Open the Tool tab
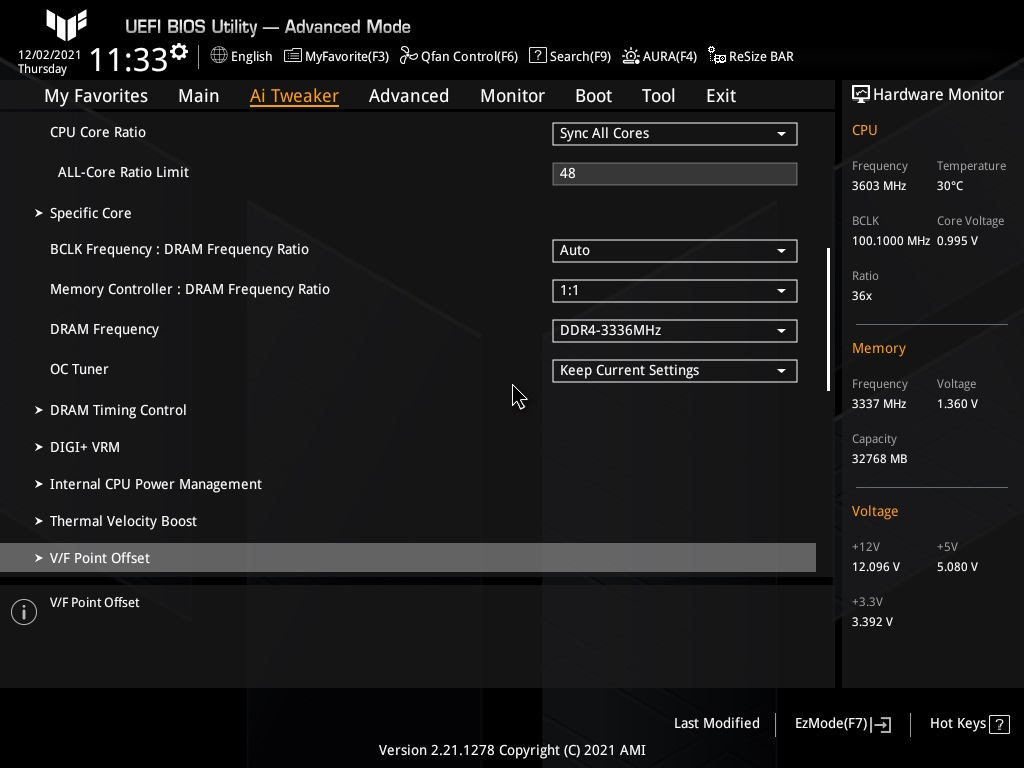 (x=658, y=96)
